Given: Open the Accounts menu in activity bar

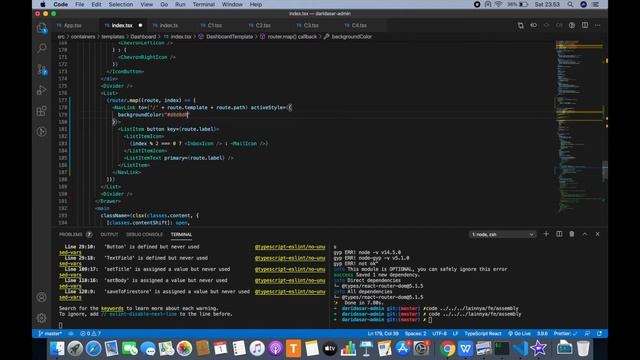Looking at the screenshot, I should [x=42, y=297].
